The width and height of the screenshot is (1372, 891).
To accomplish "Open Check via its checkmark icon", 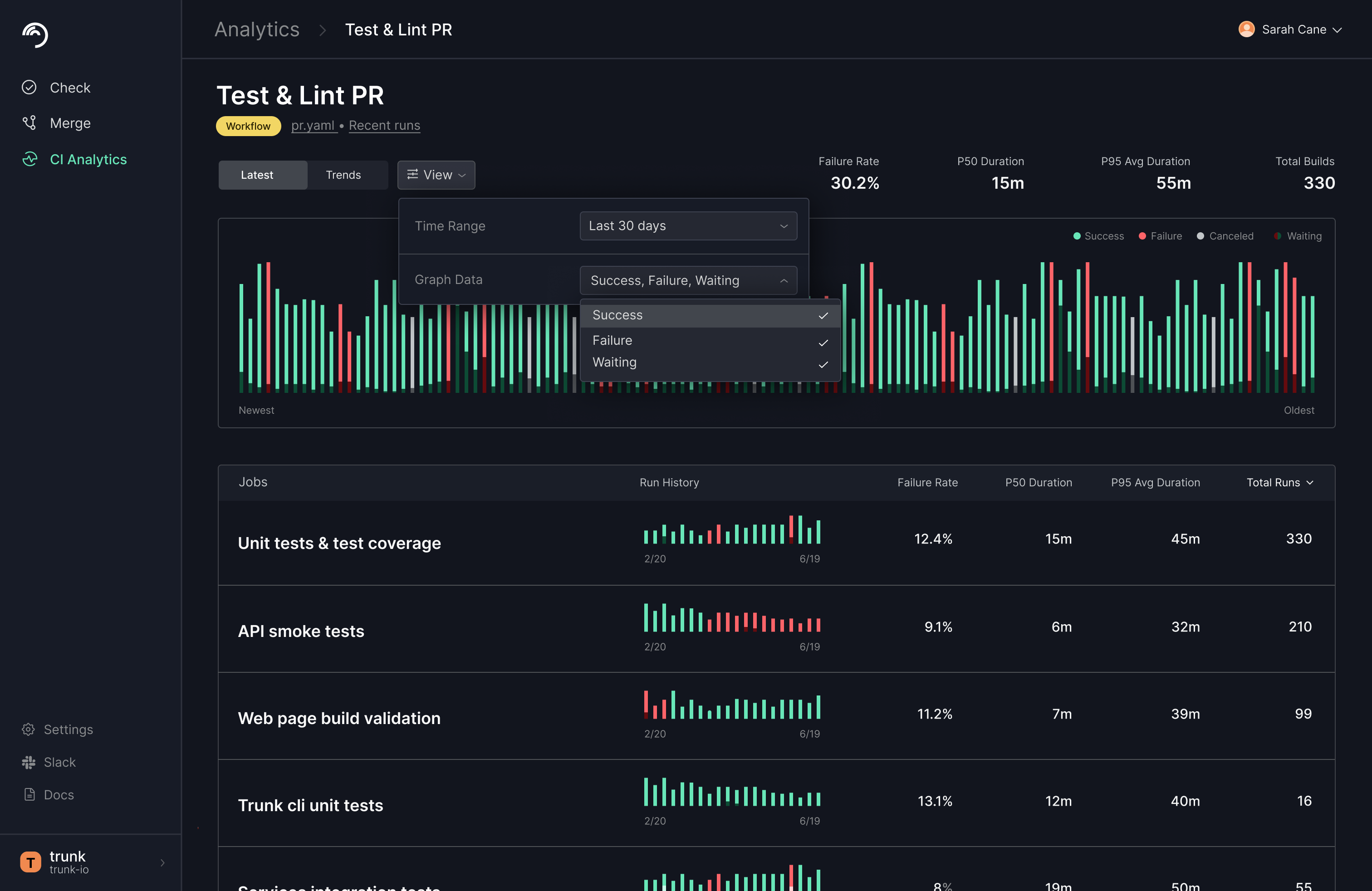I will click(29, 88).
